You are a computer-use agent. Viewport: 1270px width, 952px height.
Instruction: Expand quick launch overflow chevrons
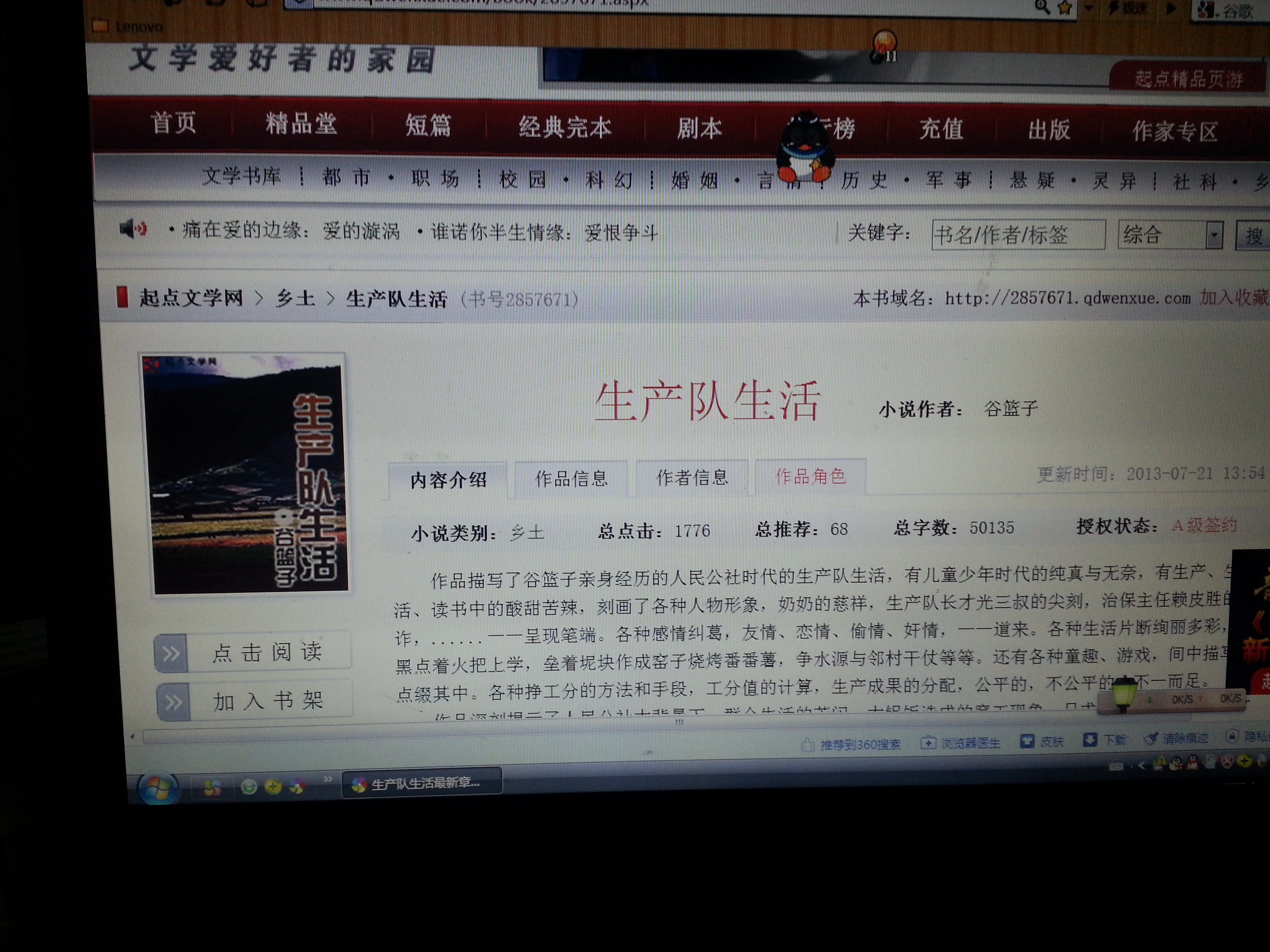[328, 779]
